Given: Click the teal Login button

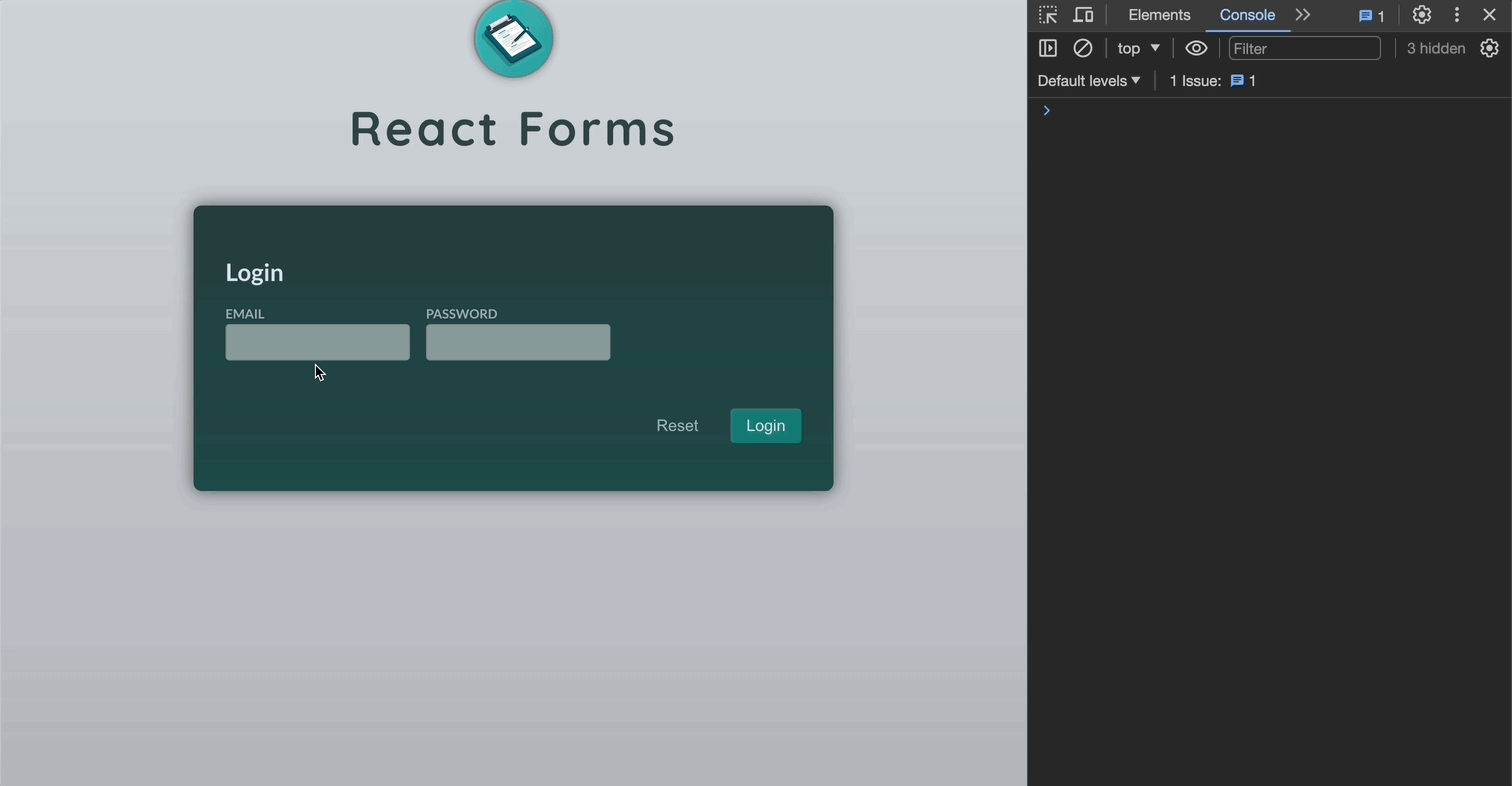Looking at the screenshot, I should [765, 426].
